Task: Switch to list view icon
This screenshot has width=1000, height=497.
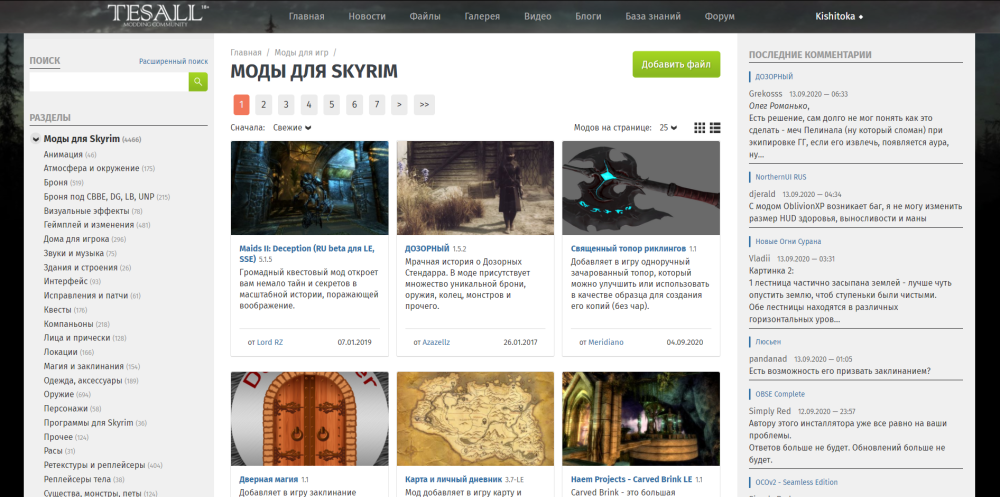Action: (715, 128)
